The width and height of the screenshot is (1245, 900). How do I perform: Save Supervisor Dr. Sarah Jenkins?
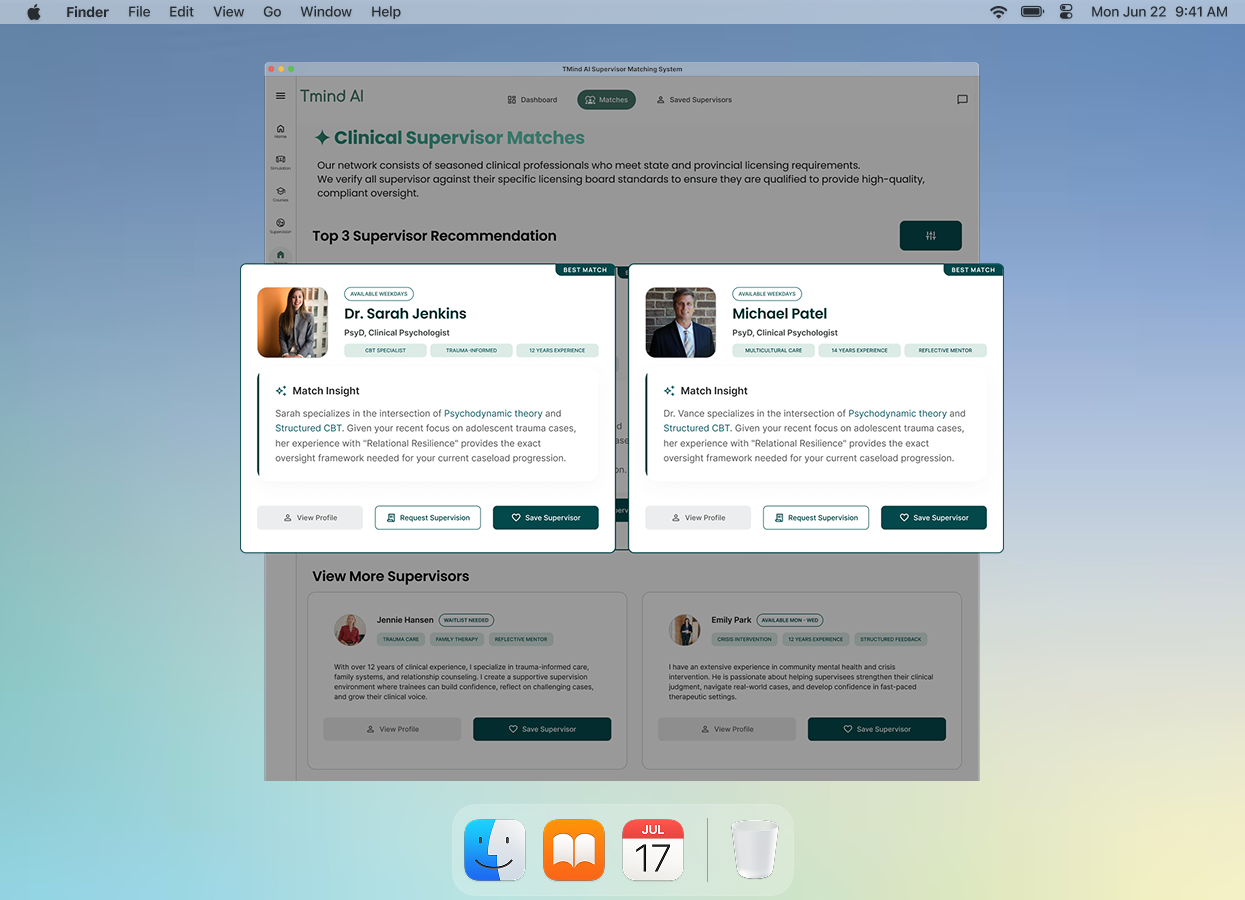pyautogui.click(x=546, y=518)
